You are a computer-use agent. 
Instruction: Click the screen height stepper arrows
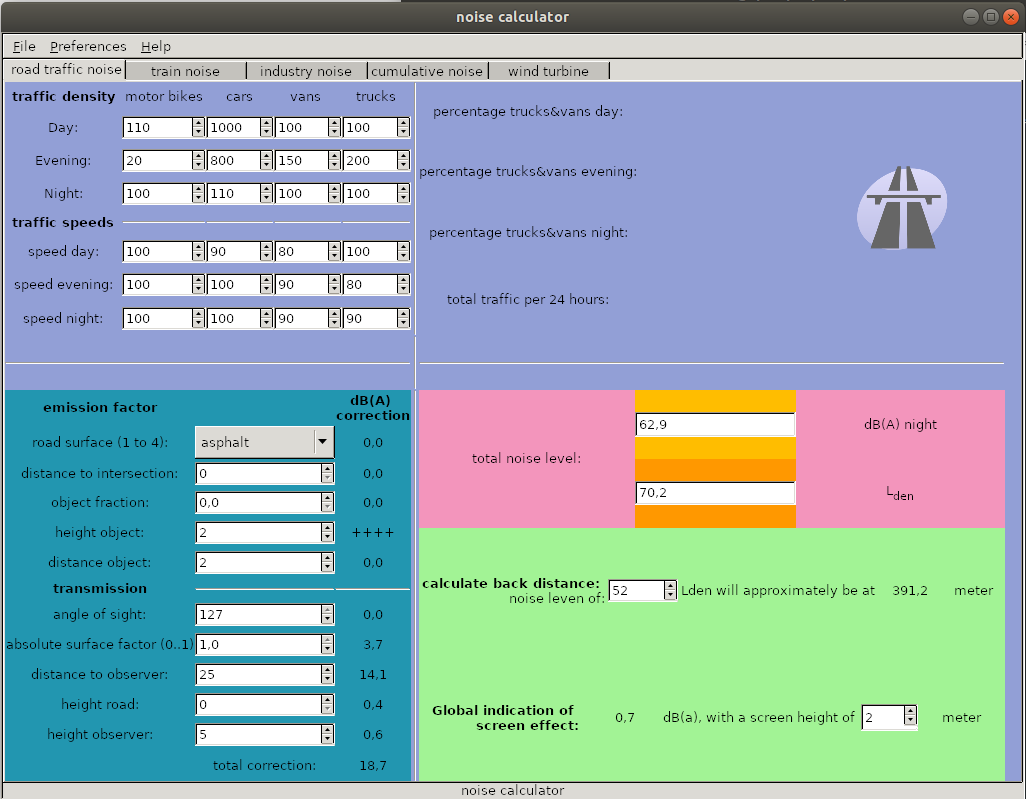(910, 717)
